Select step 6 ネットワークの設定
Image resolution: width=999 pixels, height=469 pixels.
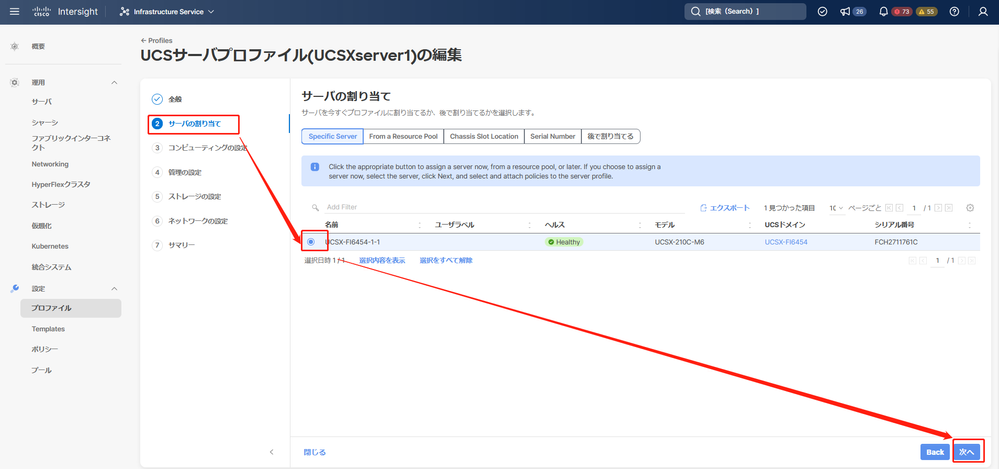pyautogui.click(x=190, y=221)
